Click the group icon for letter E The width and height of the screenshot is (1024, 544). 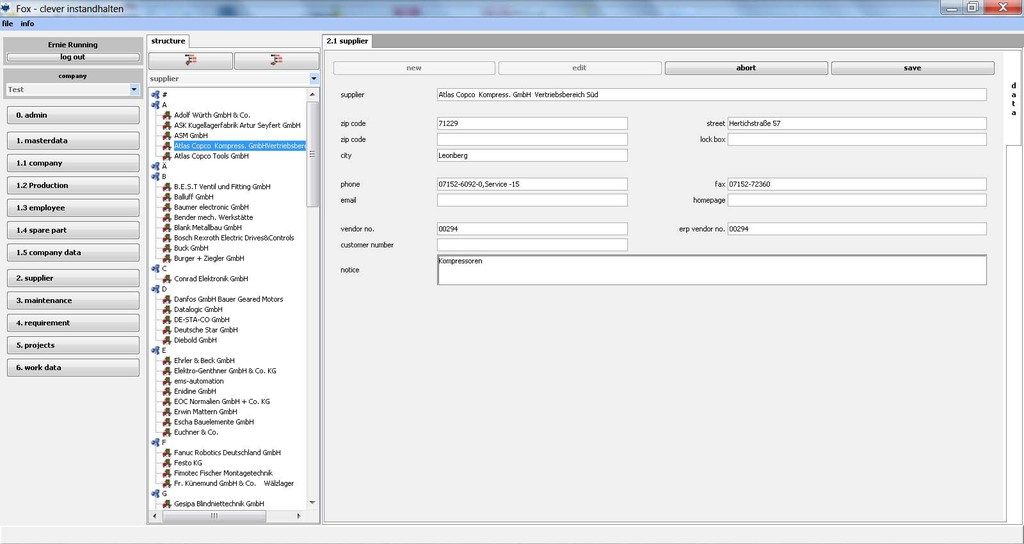pos(155,350)
